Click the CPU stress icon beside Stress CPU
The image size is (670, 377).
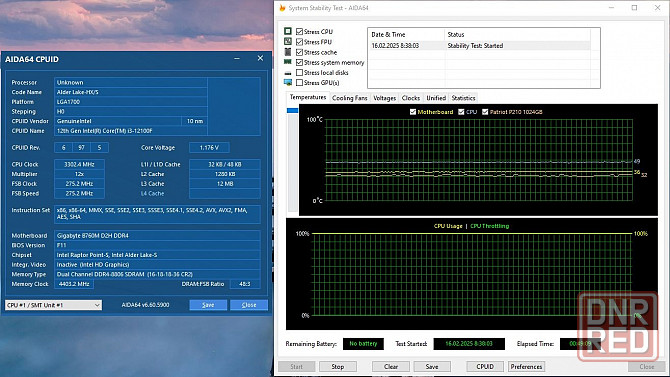(x=288, y=31)
